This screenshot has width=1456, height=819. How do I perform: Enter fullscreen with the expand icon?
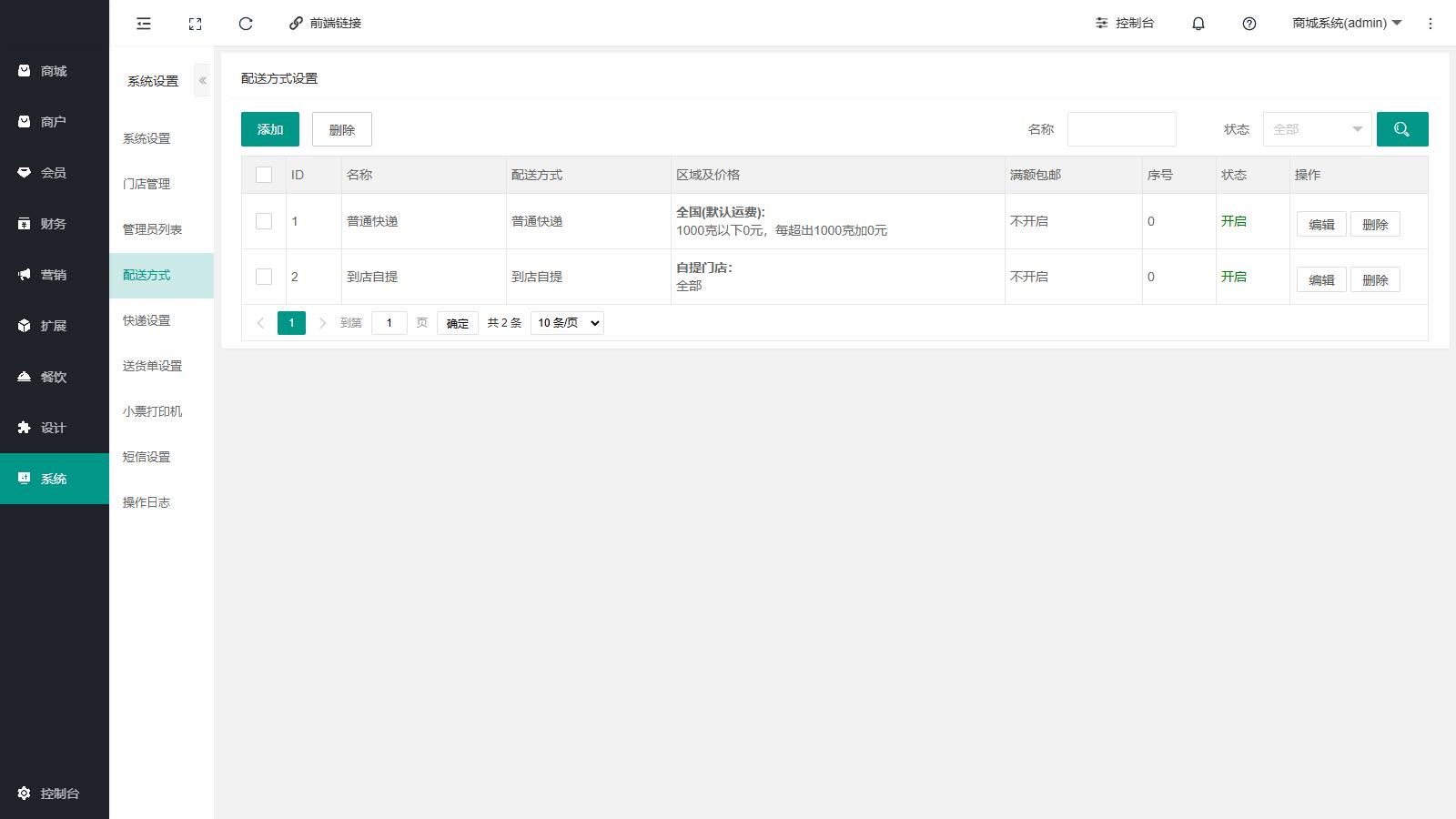[195, 24]
